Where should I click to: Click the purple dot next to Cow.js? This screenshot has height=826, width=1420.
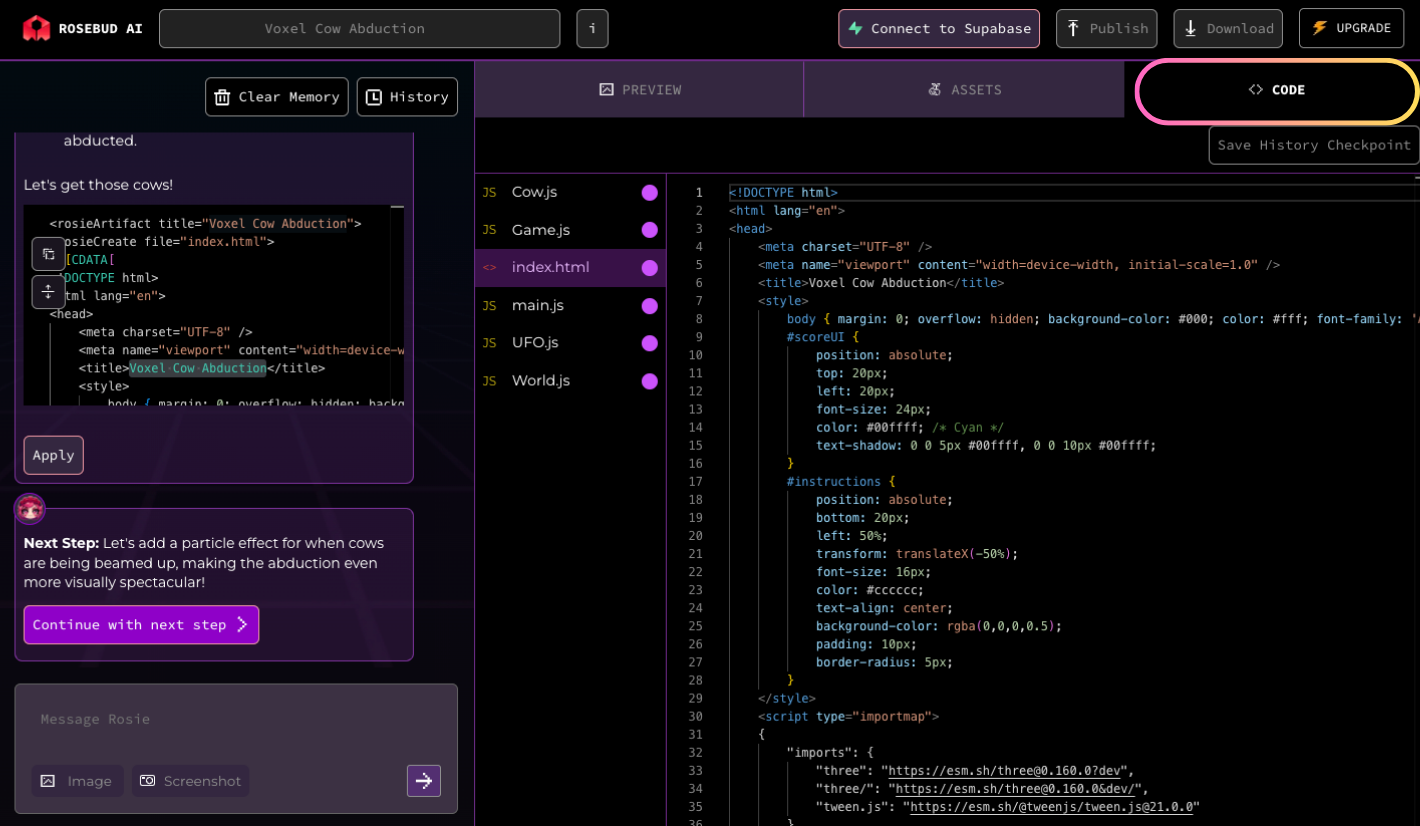pos(650,192)
